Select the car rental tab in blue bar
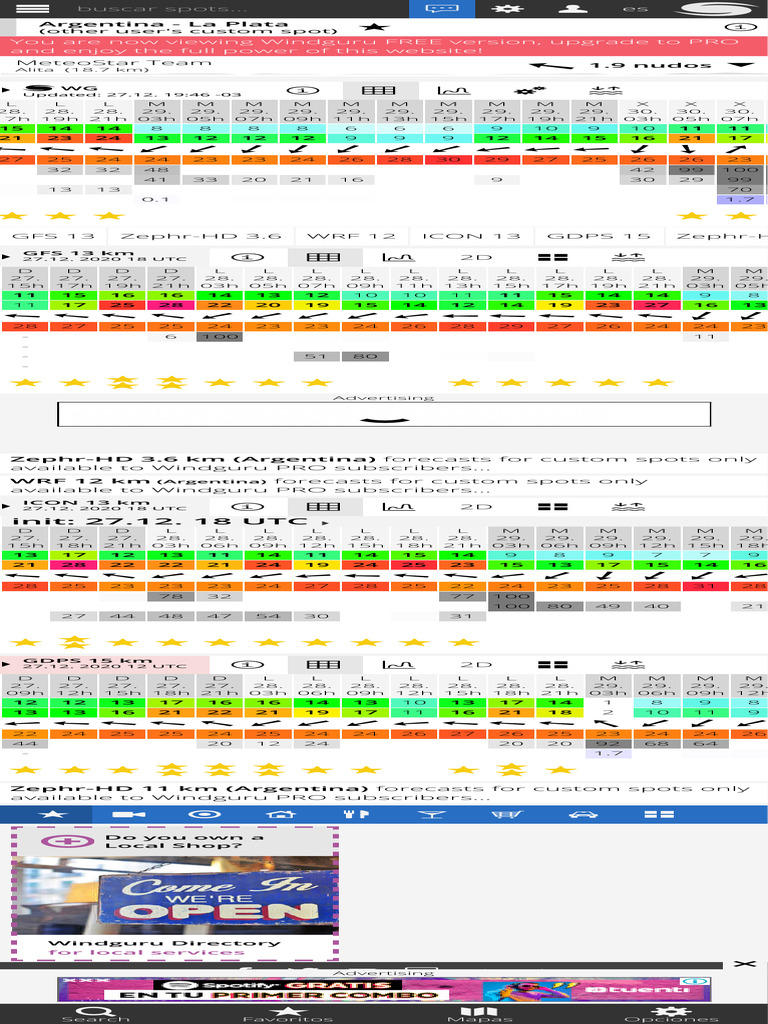The height and width of the screenshot is (1024, 768). [x=583, y=814]
